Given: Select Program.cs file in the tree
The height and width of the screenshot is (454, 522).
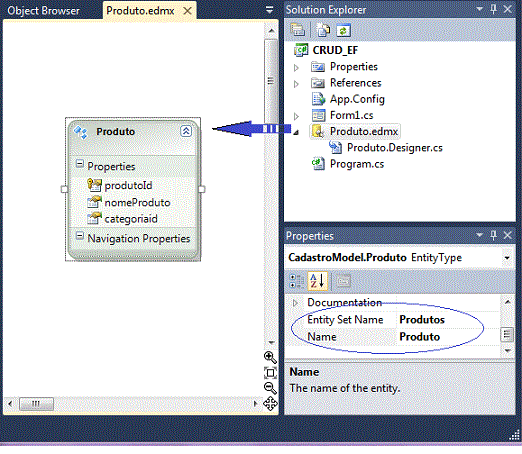Looking at the screenshot, I should click(357, 164).
